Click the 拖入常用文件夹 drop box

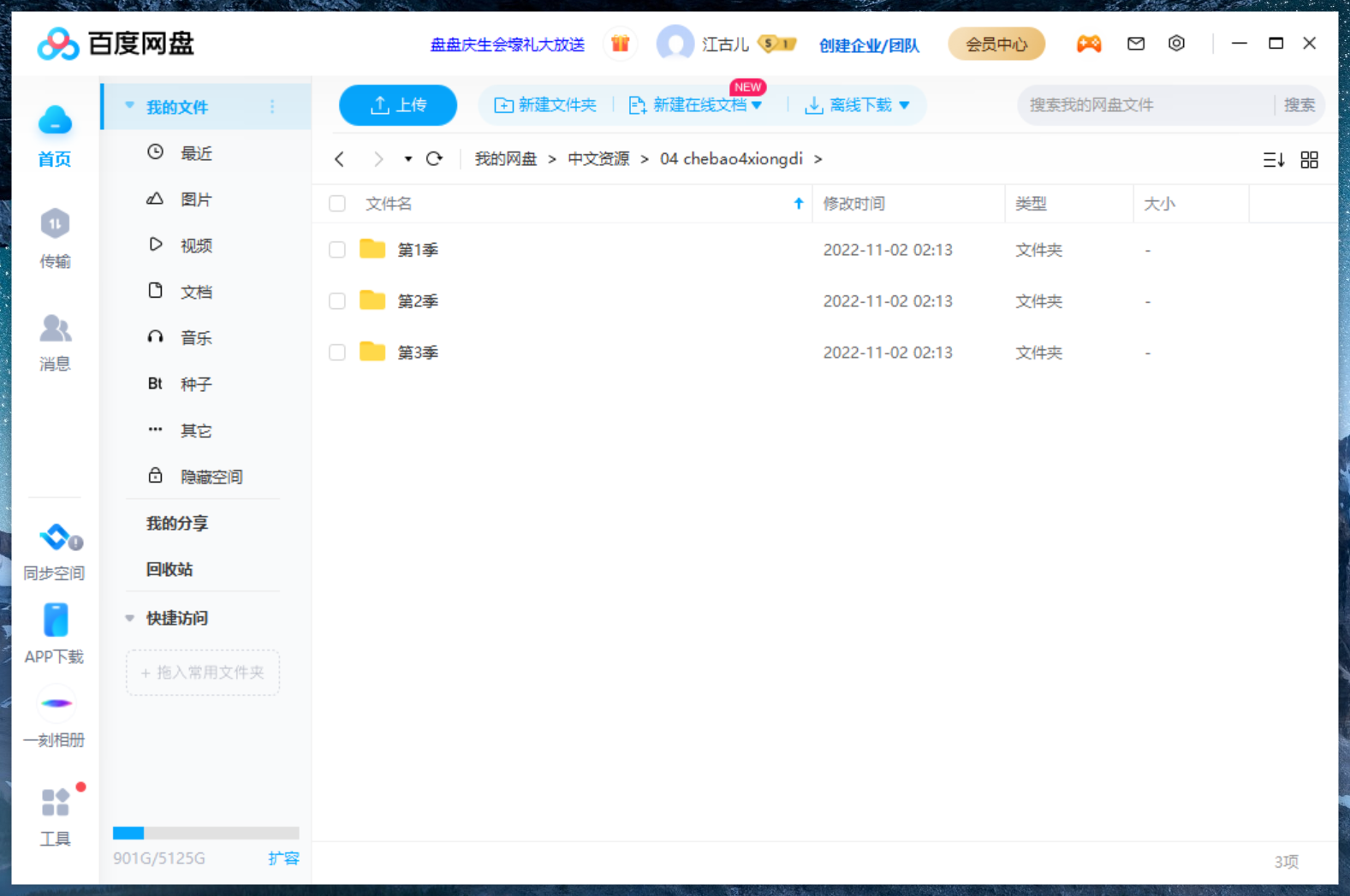click(x=203, y=673)
